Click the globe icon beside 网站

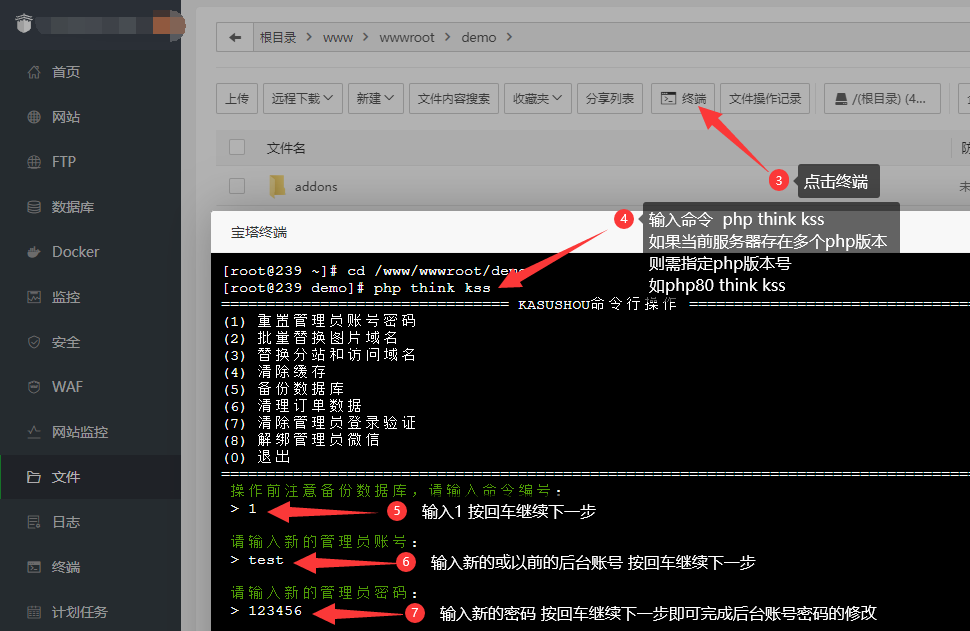click(x=34, y=117)
